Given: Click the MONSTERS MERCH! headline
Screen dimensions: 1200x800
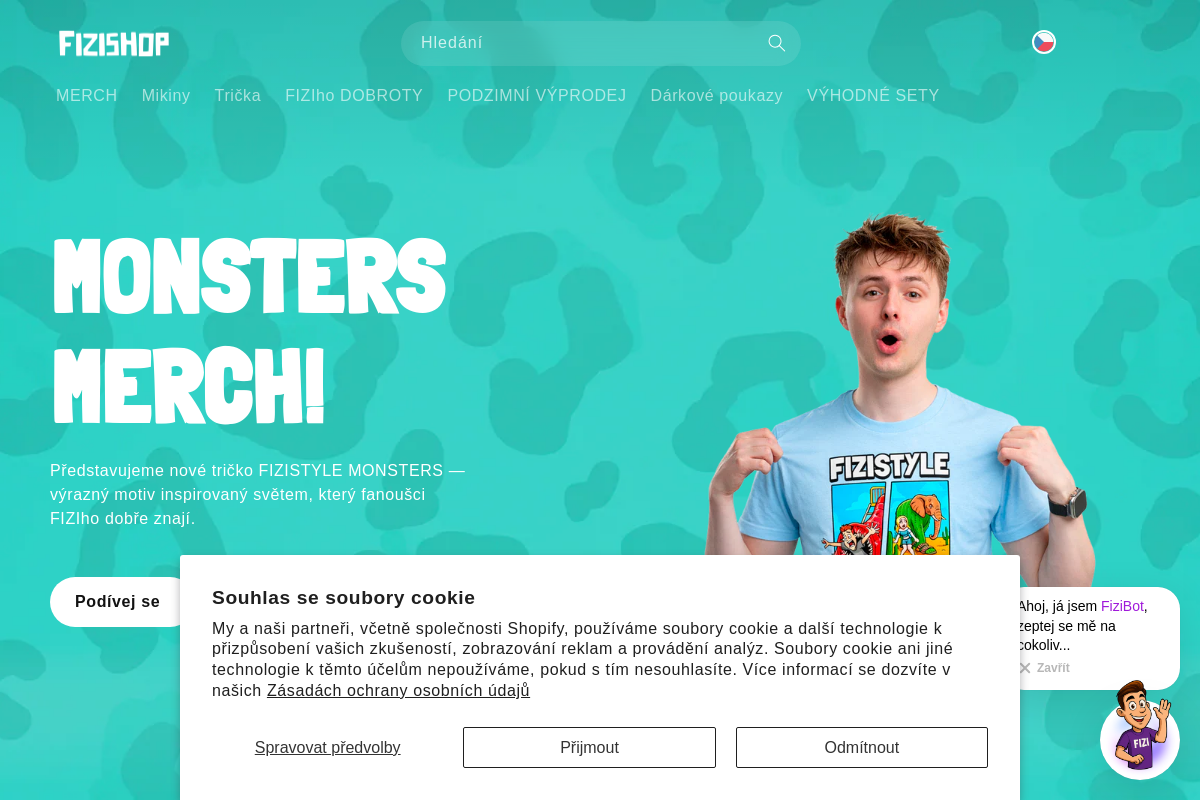Looking at the screenshot, I should pos(249,330).
